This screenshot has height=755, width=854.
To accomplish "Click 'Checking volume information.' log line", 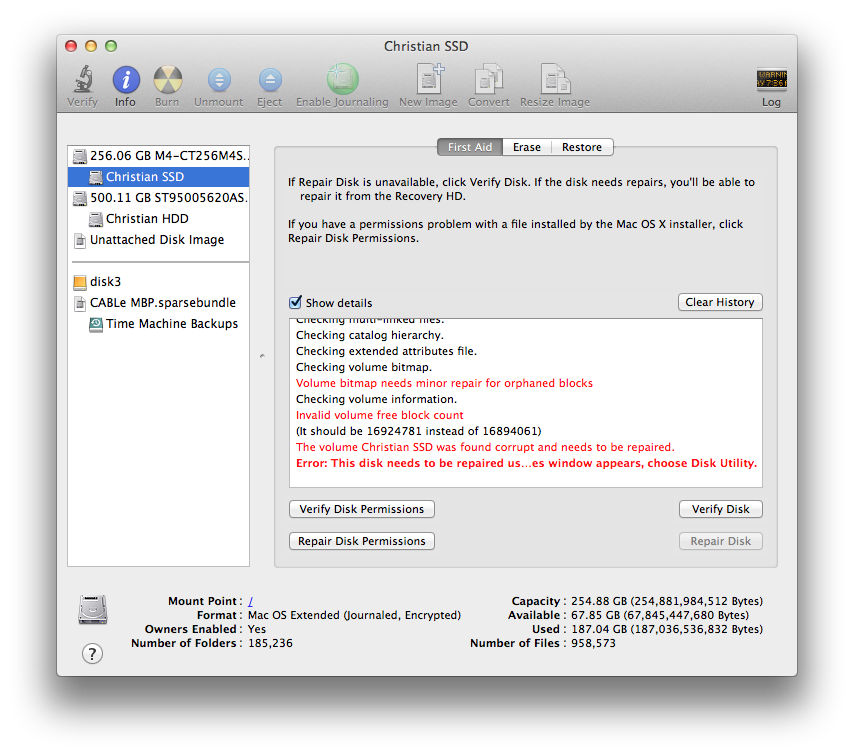I will 376,399.
